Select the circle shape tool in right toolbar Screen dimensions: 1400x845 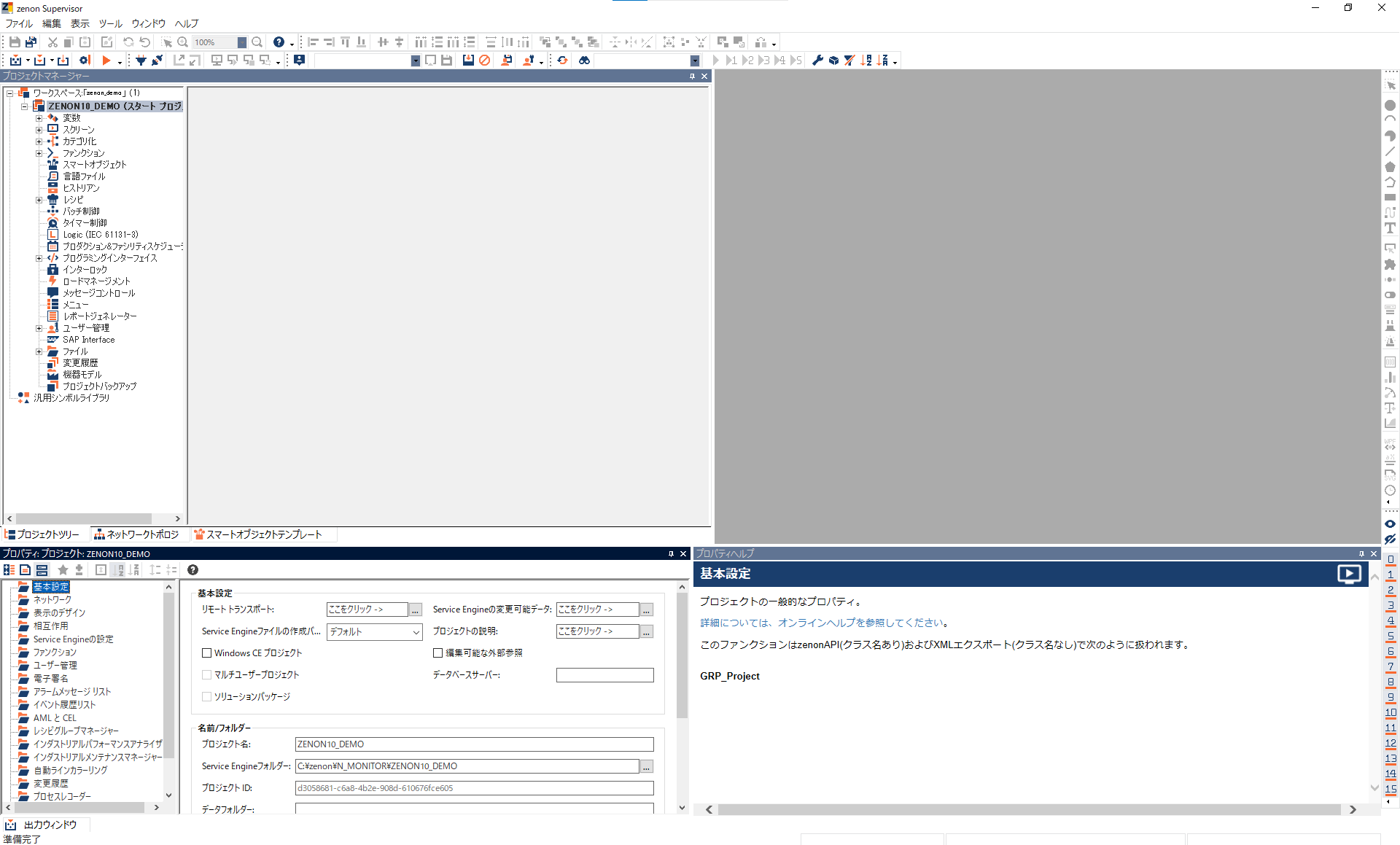coord(1390,106)
